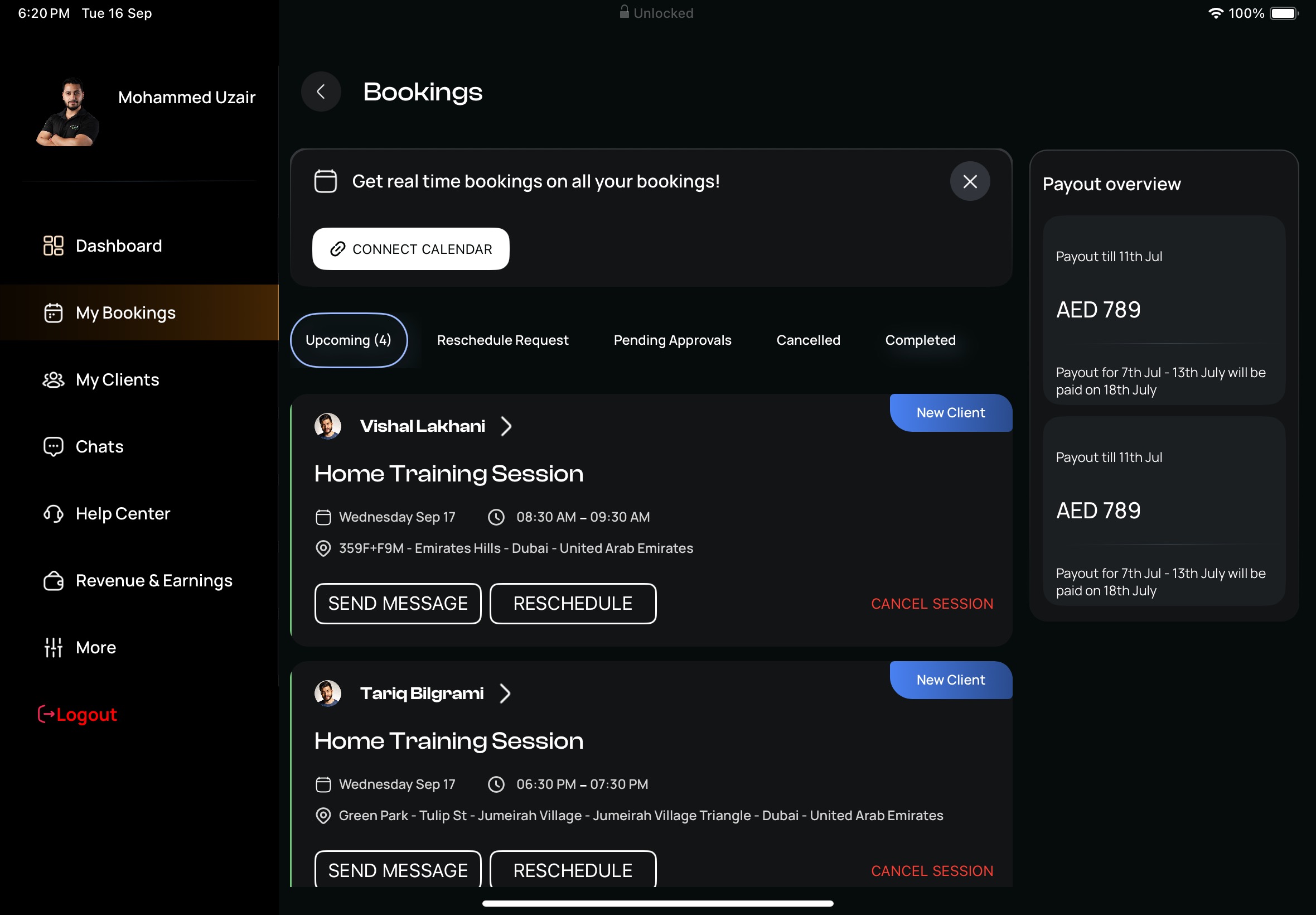Click the My Bookings calendar icon

54,312
